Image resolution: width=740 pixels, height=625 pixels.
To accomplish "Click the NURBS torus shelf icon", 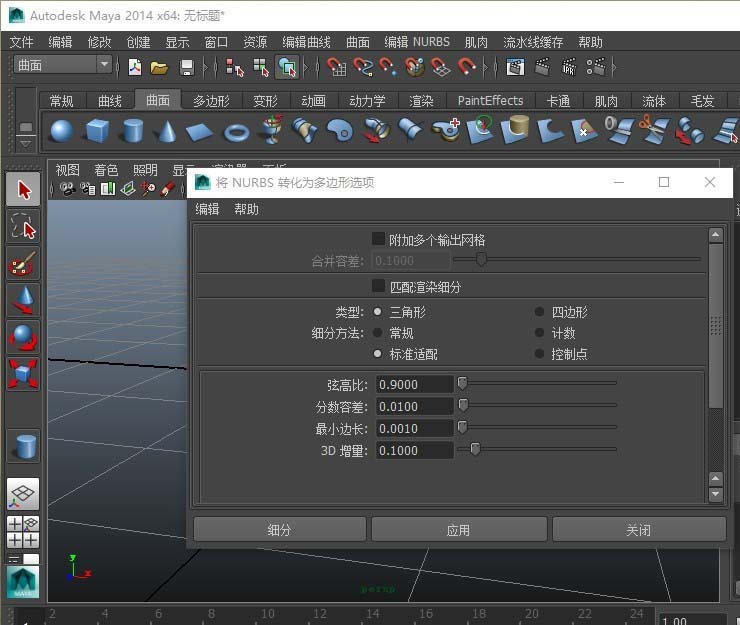I will (x=236, y=131).
